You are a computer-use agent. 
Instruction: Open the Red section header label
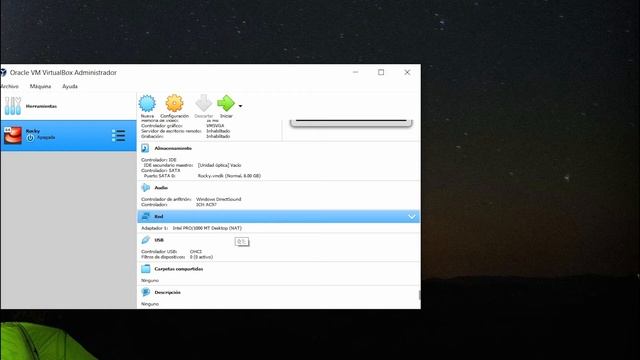[x=159, y=217]
